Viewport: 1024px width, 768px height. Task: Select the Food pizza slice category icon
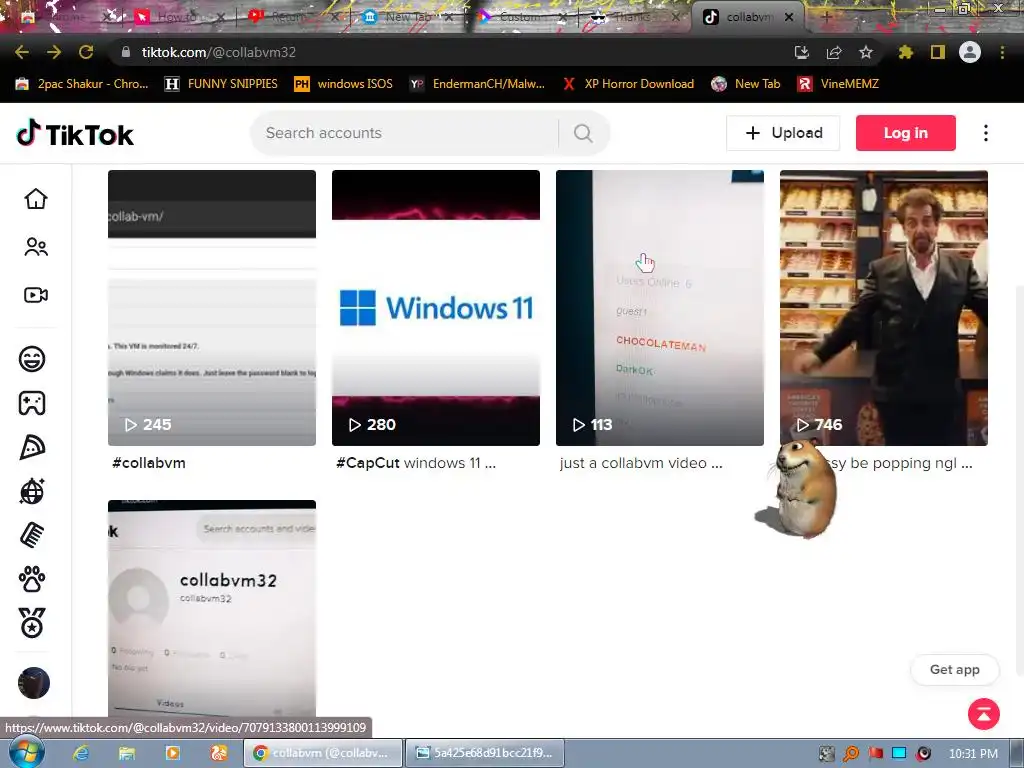tap(32, 447)
